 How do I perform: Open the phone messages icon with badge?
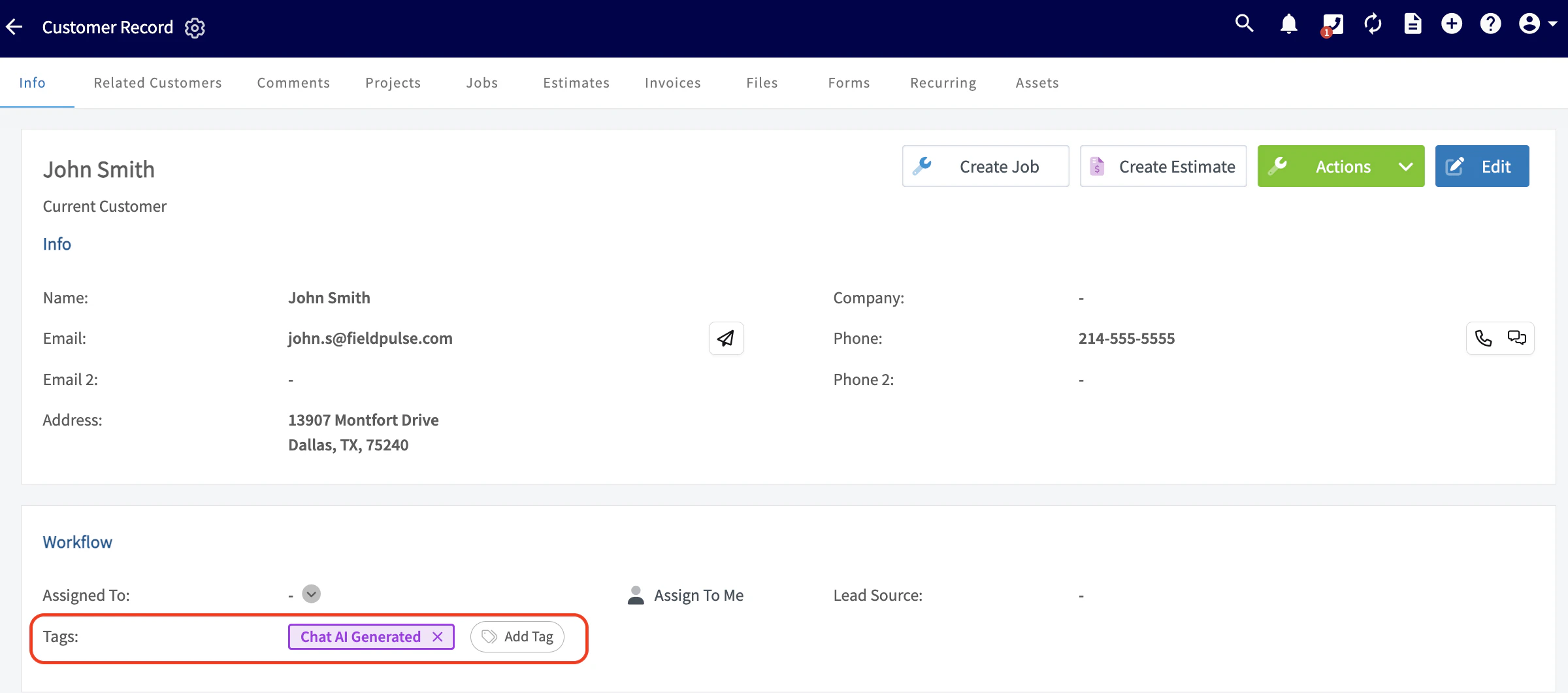pos(1332,25)
